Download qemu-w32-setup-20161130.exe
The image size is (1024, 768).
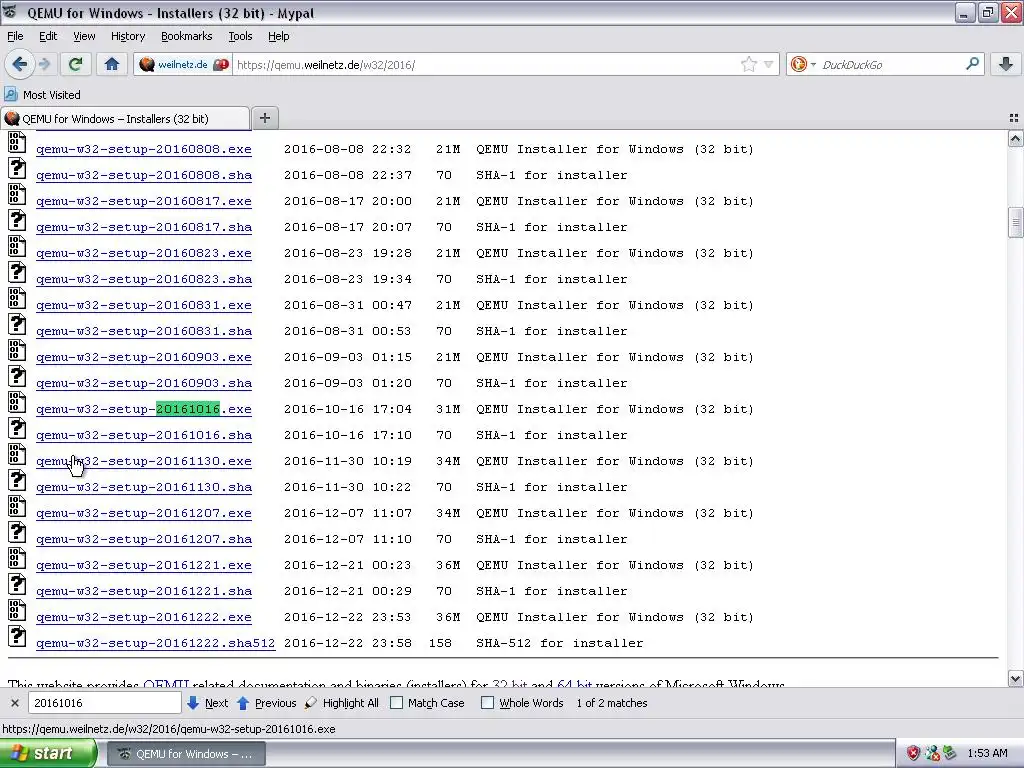(x=144, y=462)
